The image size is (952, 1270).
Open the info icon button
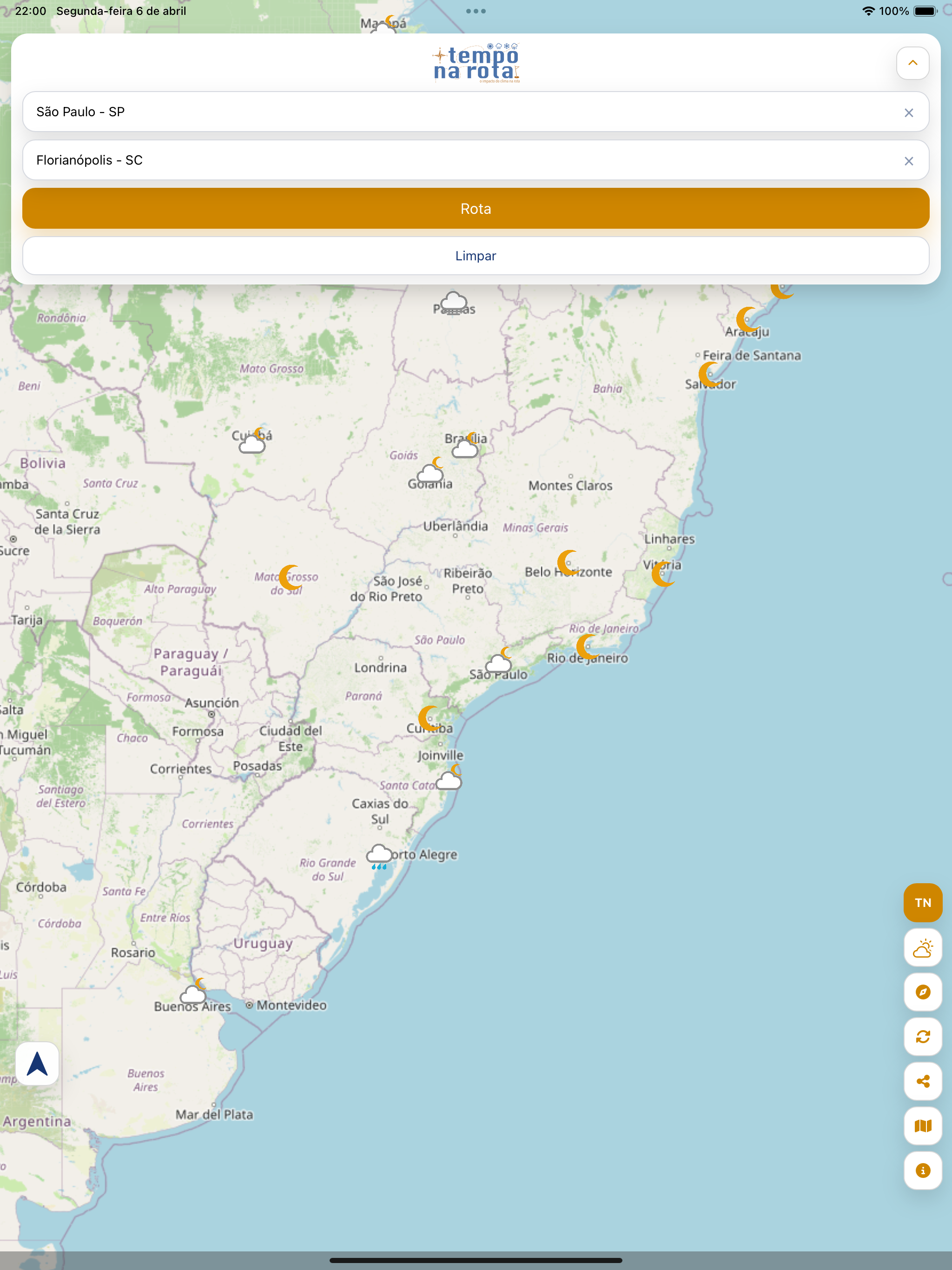click(x=923, y=1171)
